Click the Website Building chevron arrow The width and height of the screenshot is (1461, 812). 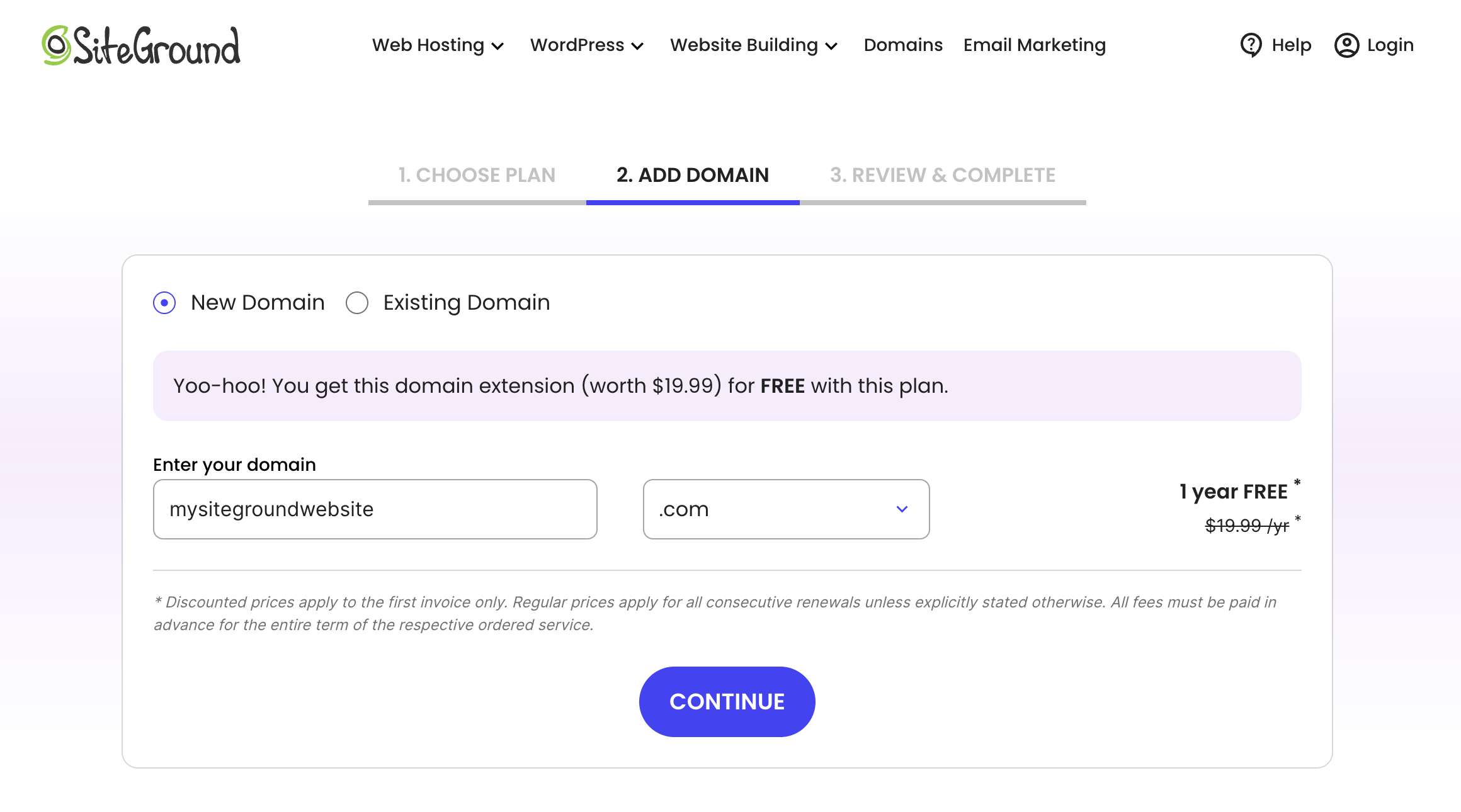coord(831,46)
